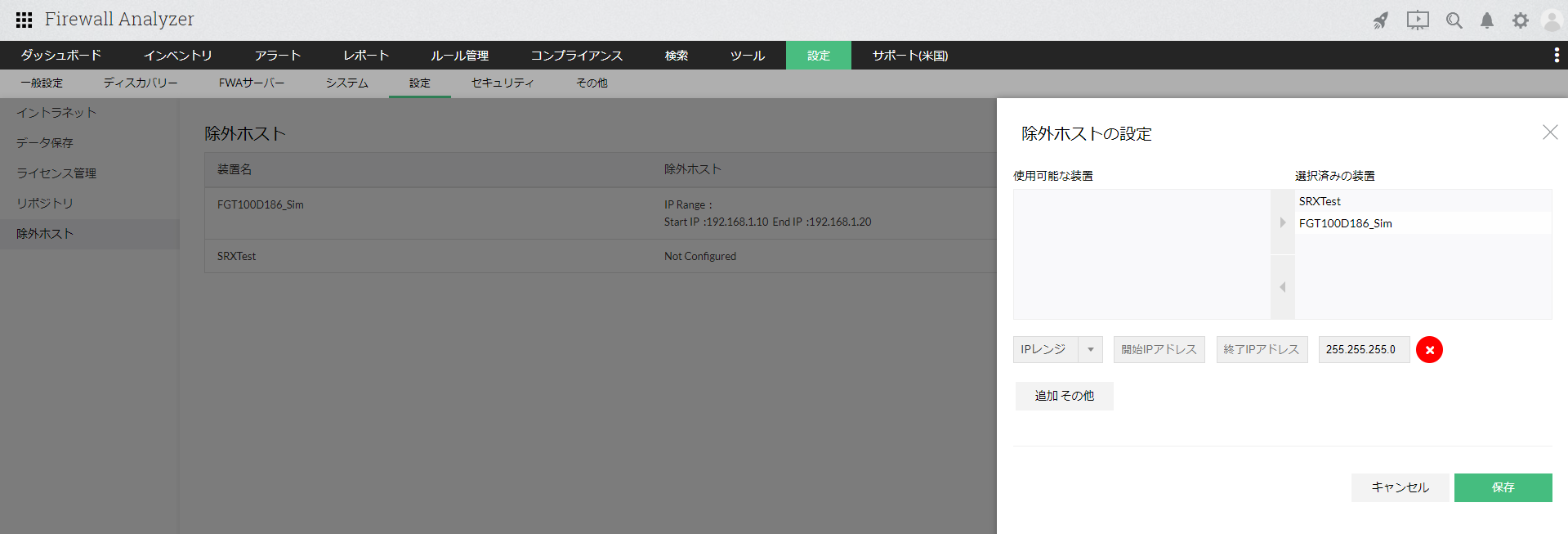This screenshot has width=1568, height=534.
Task: Close the 除外ホストの設定 panel
Action: click(x=1550, y=132)
